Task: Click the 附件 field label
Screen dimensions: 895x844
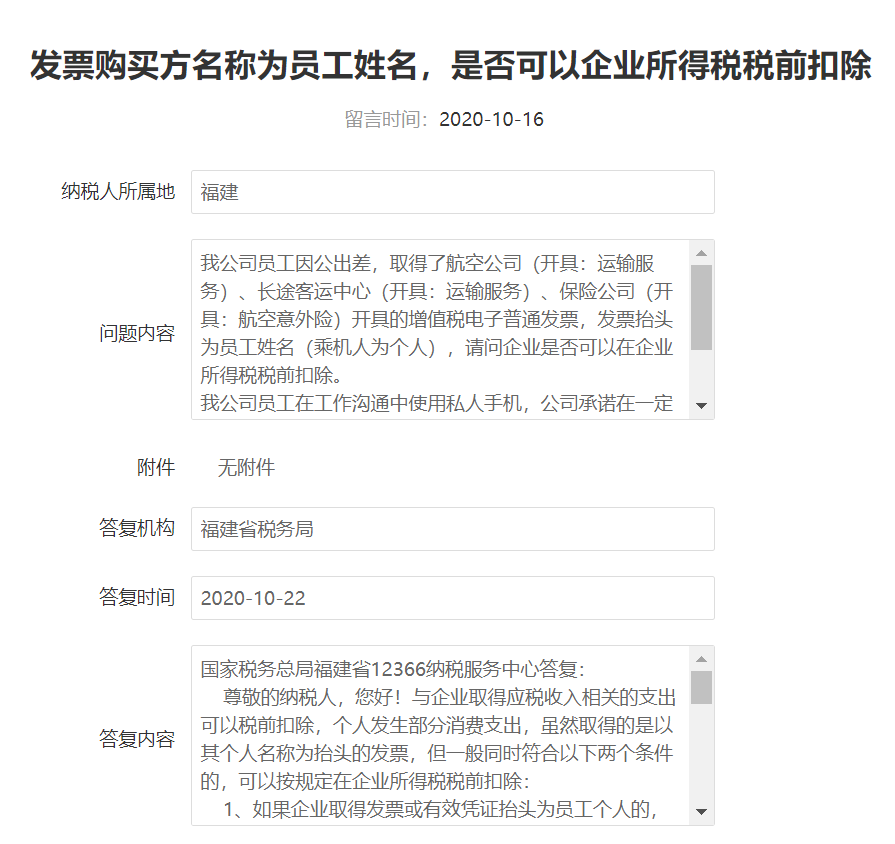Action: (x=157, y=467)
